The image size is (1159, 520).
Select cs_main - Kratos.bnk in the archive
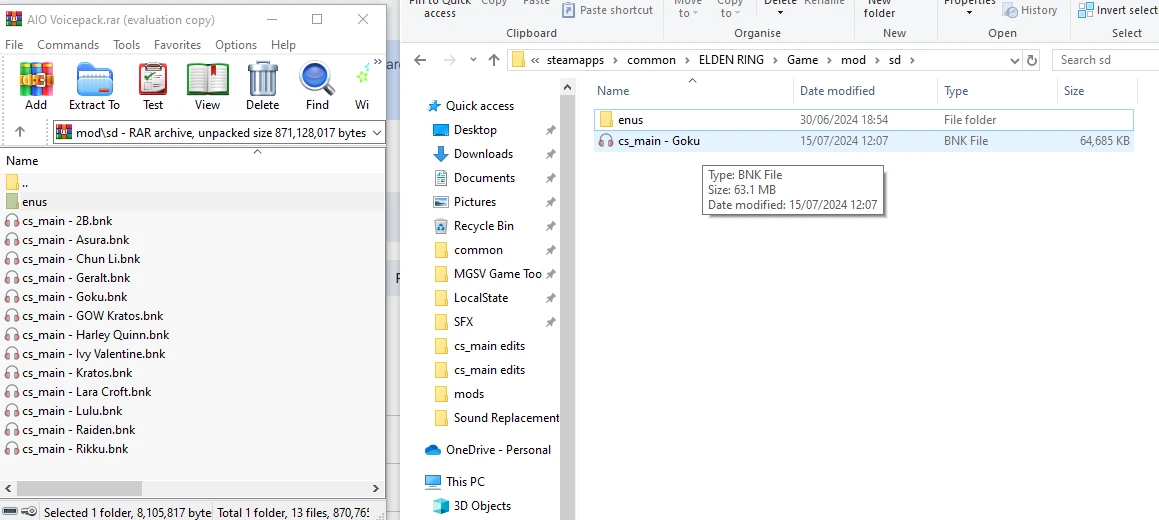click(x=69, y=373)
